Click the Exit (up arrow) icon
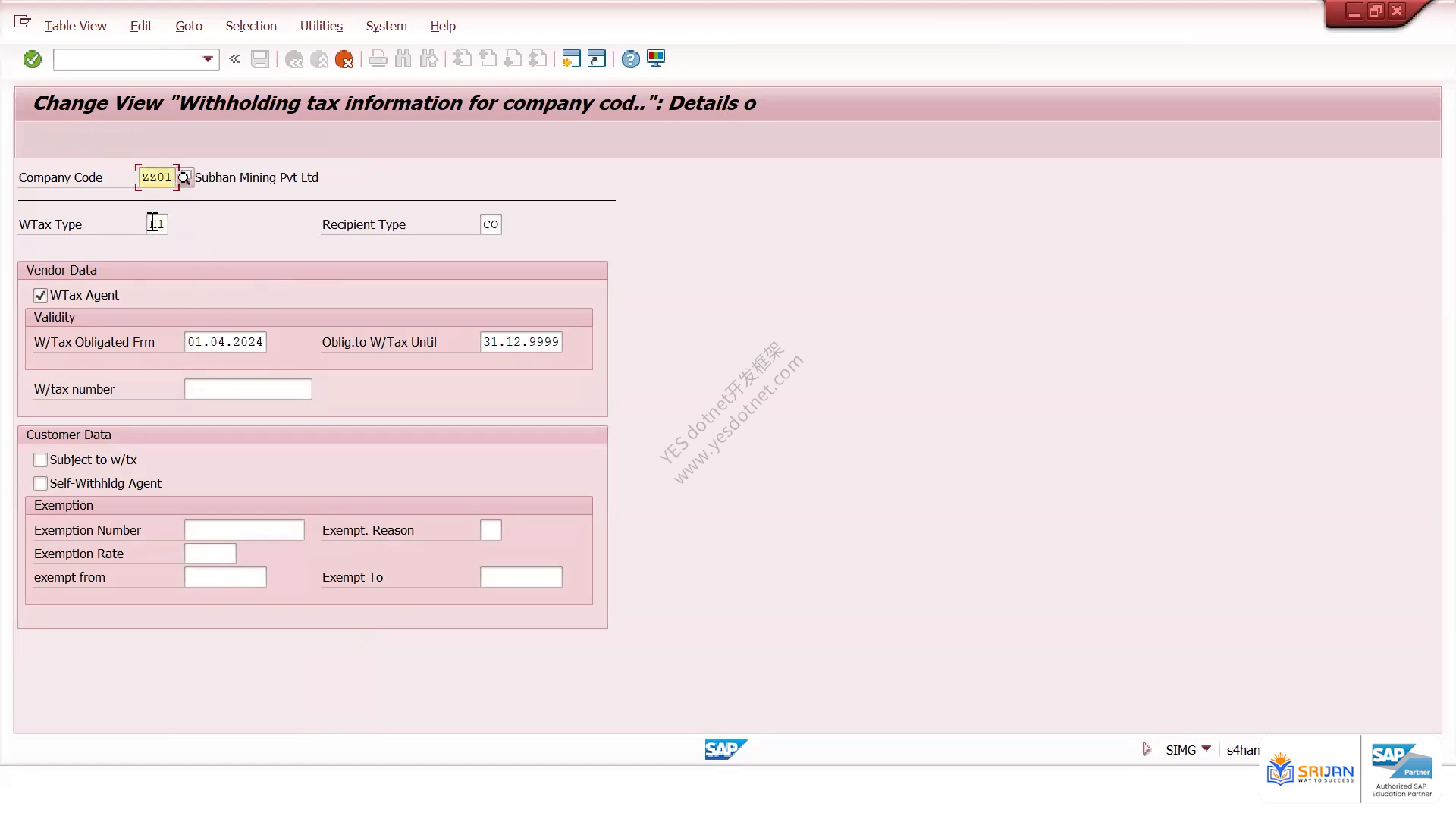 coord(319,59)
